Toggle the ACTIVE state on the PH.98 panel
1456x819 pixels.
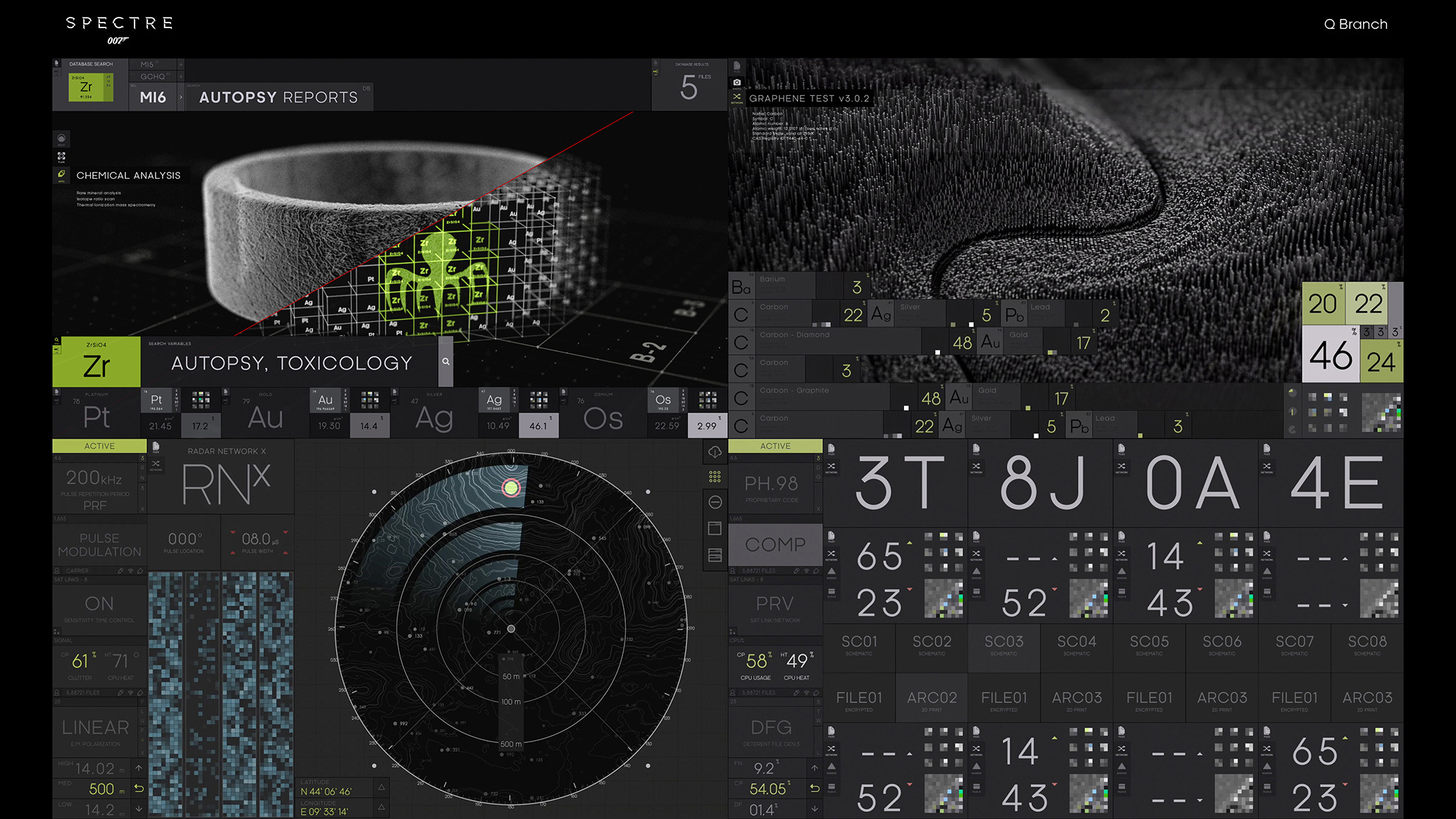coord(775,446)
